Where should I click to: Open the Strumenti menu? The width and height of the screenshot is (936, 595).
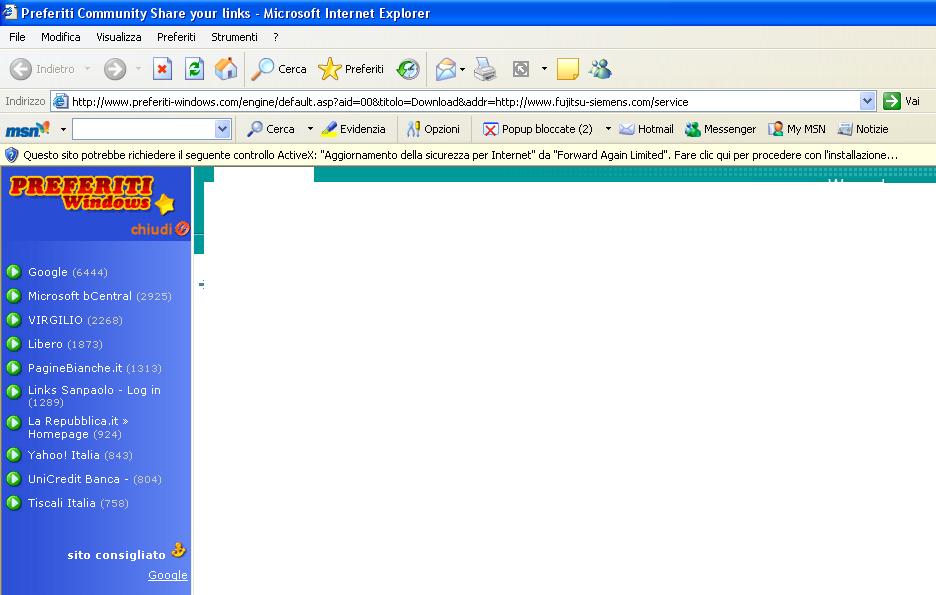(234, 37)
